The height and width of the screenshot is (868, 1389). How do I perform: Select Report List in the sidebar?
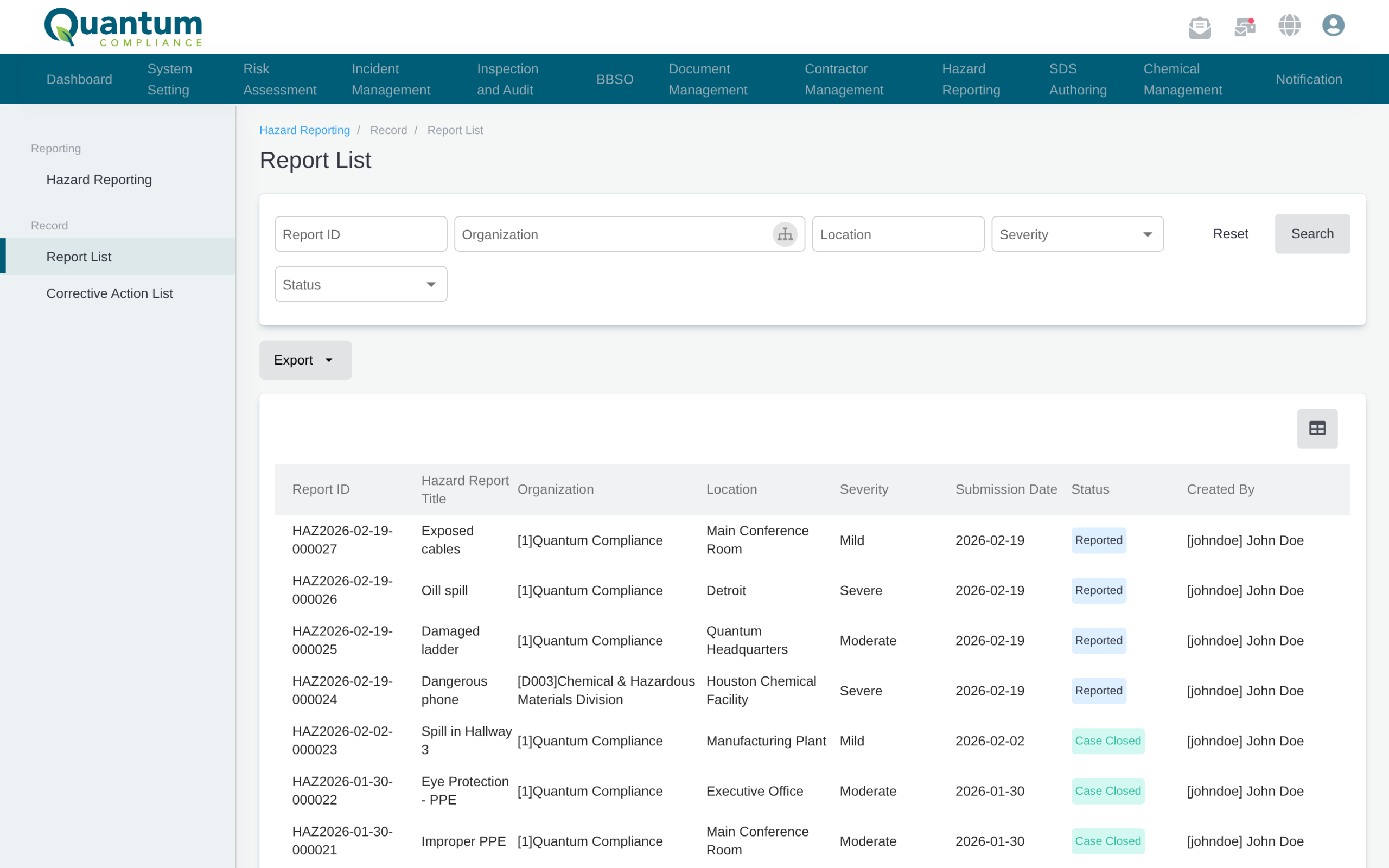pyautogui.click(x=118, y=257)
